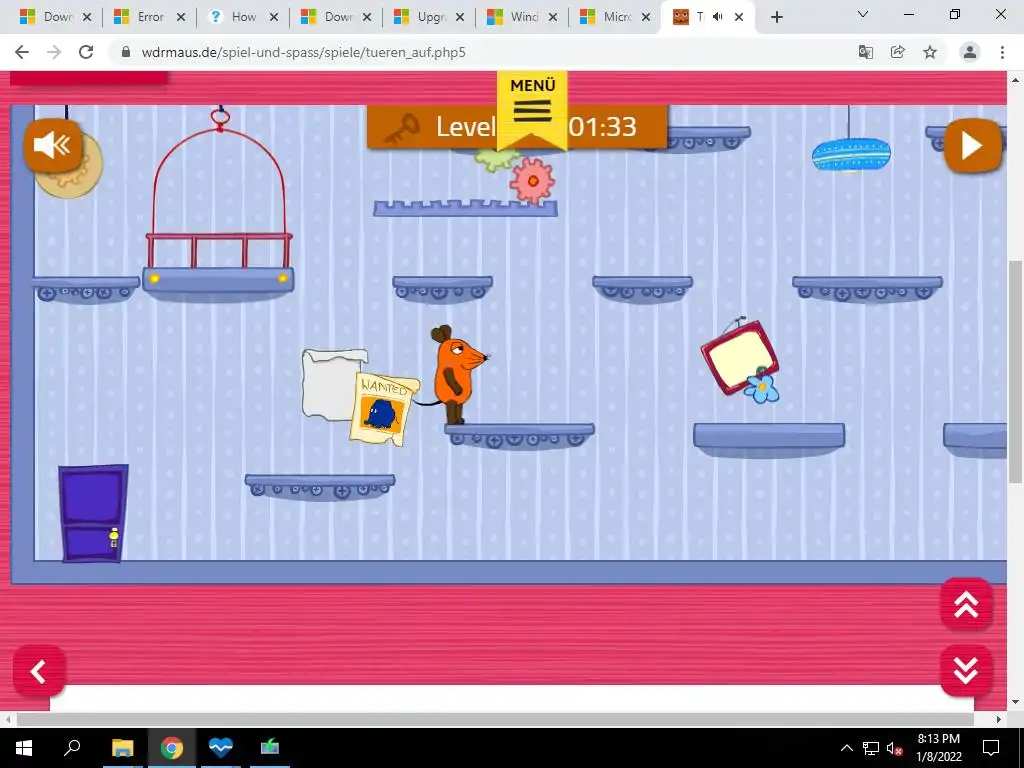Click the blank white paper sheet
1024x768 pixels.
332,384
